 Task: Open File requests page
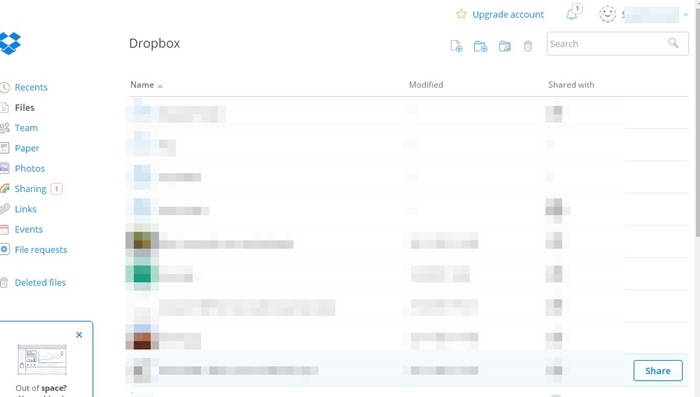(41, 250)
